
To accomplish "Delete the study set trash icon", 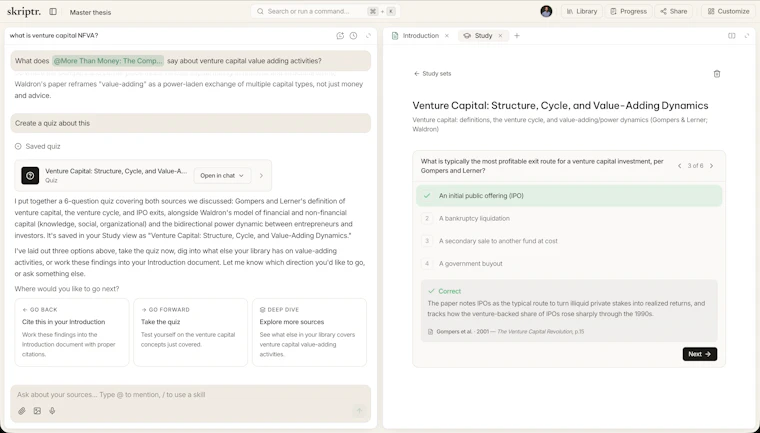I will [717, 74].
